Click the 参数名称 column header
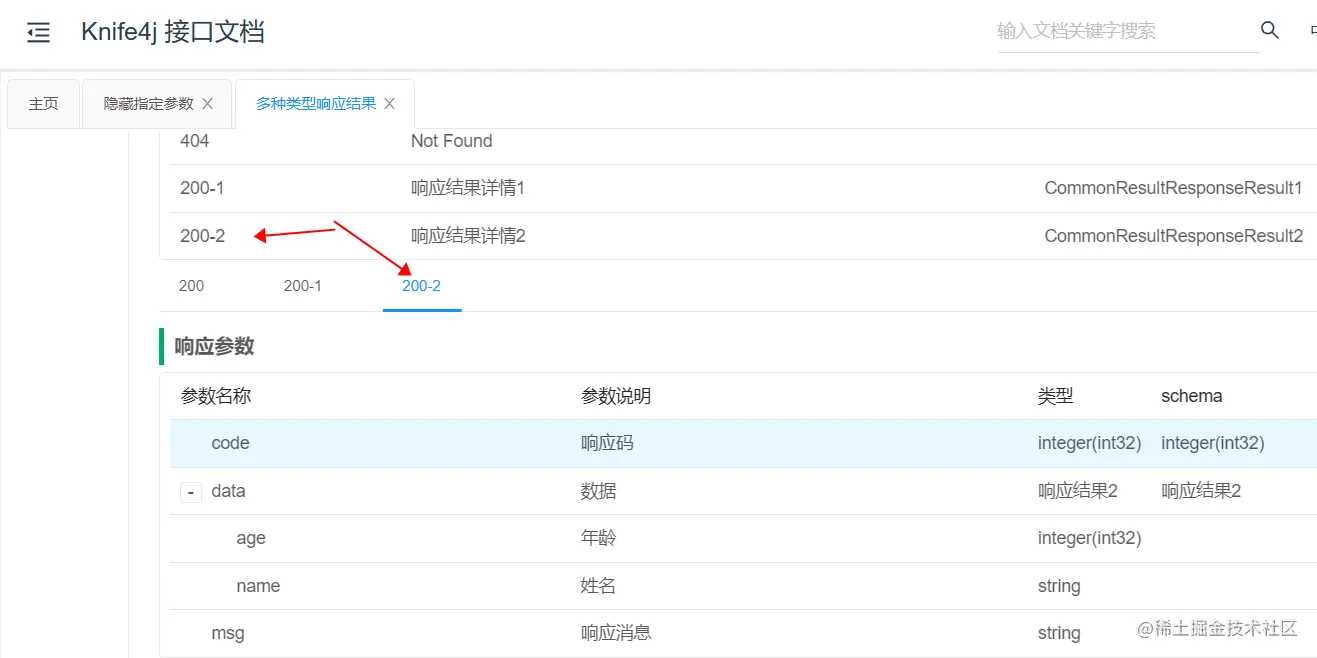Screen dimensions: 1317x658 [x=216, y=396]
